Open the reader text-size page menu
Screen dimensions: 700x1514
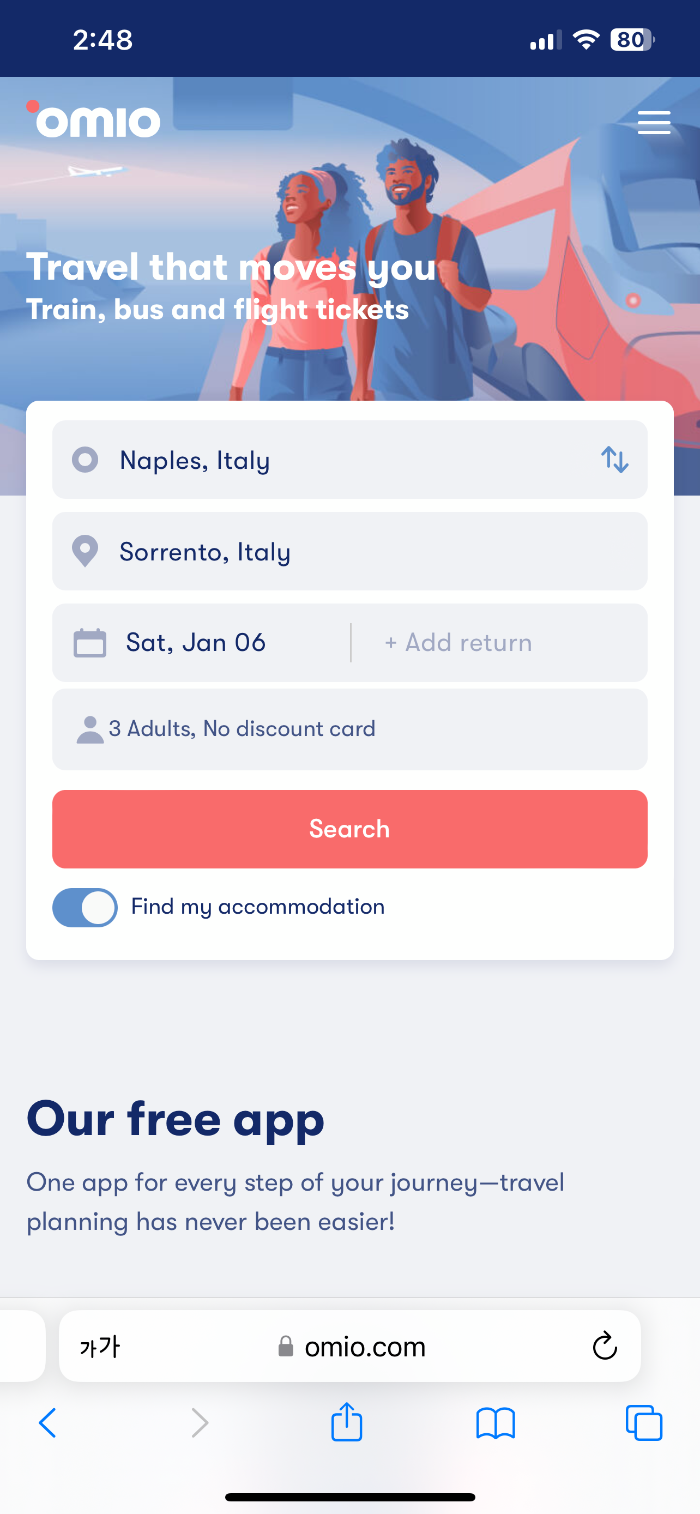pos(100,1347)
